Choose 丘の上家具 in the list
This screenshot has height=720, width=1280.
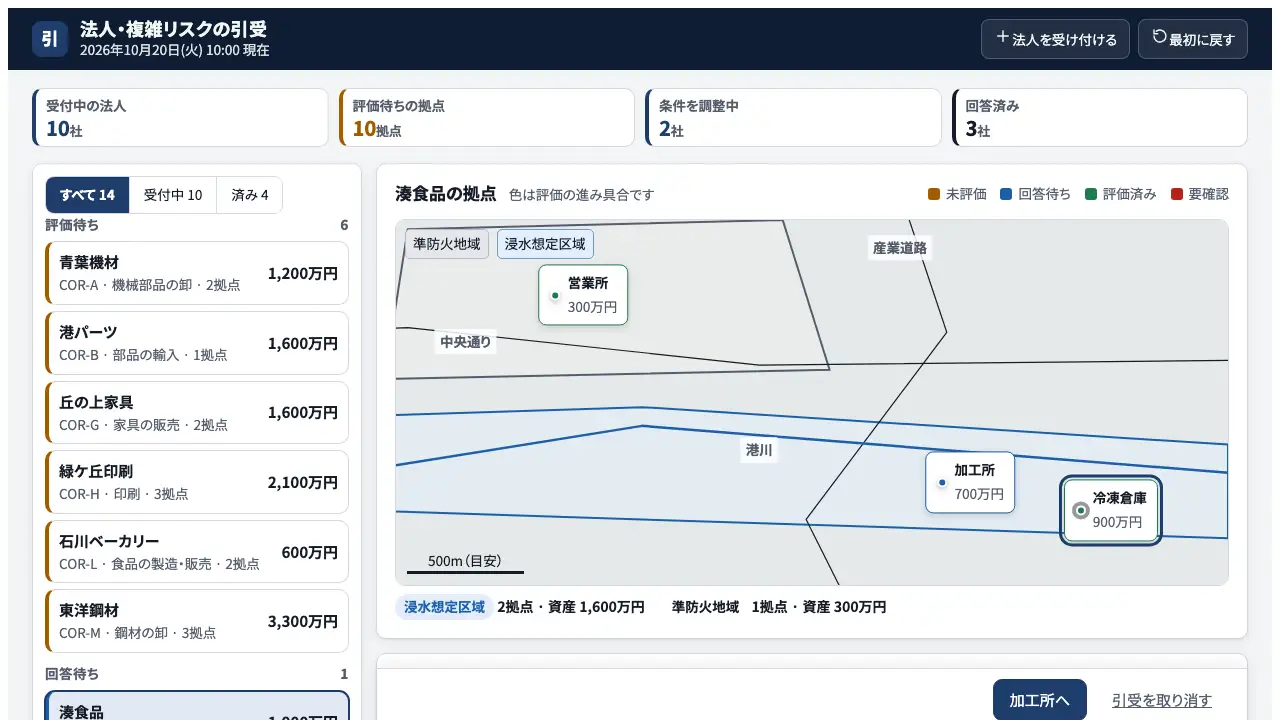tap(197, 412)
